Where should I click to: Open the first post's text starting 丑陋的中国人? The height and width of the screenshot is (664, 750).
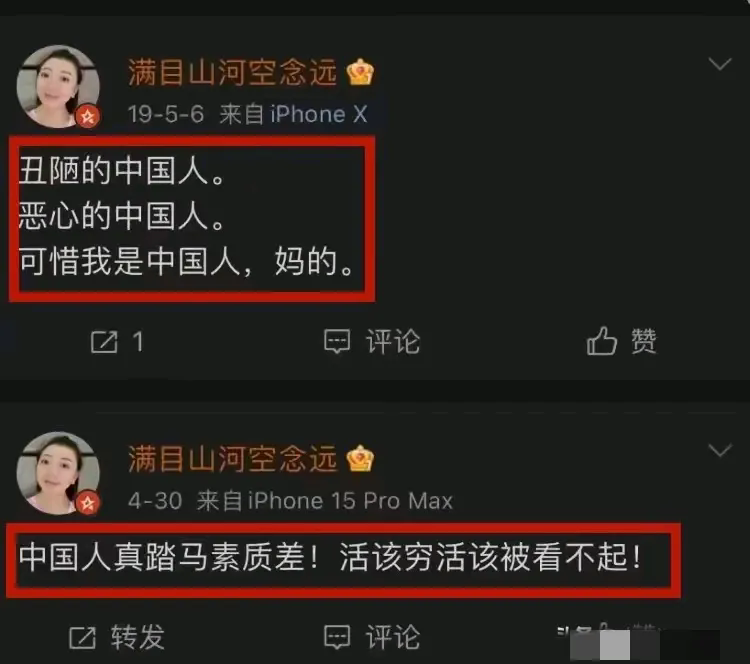188,217
